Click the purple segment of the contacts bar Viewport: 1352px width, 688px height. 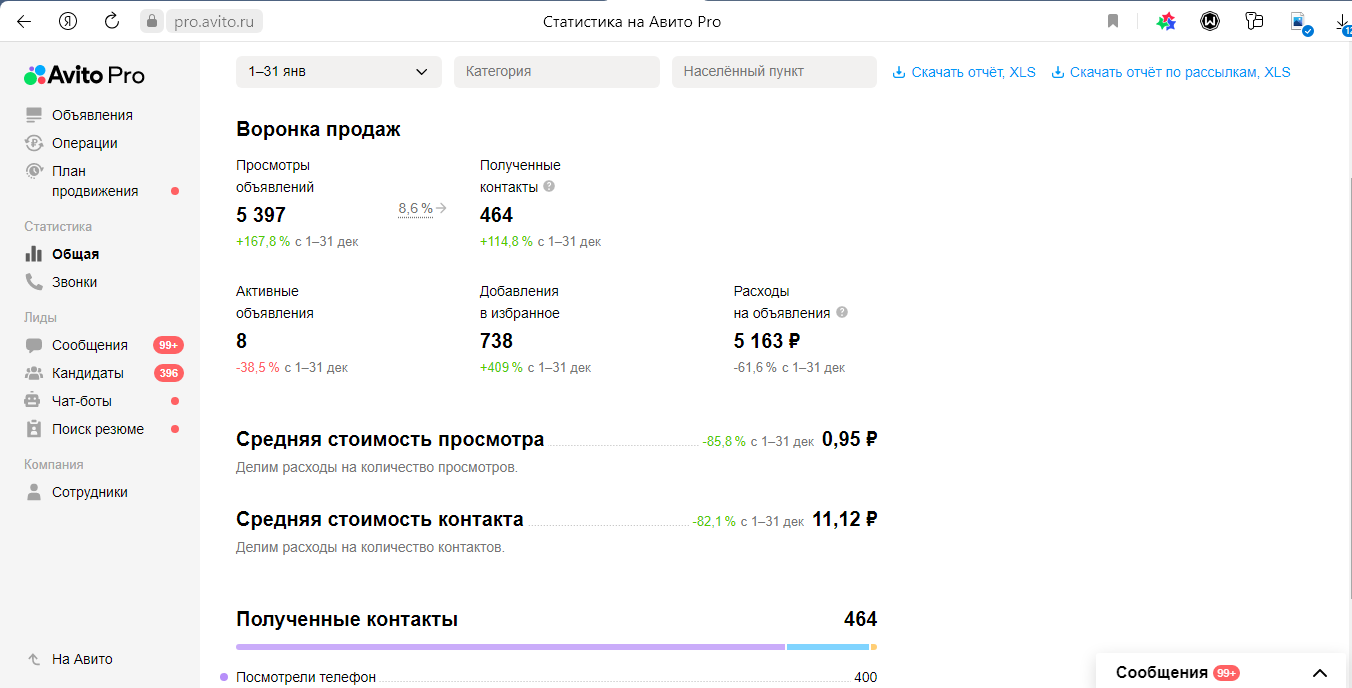coord(510,647)
